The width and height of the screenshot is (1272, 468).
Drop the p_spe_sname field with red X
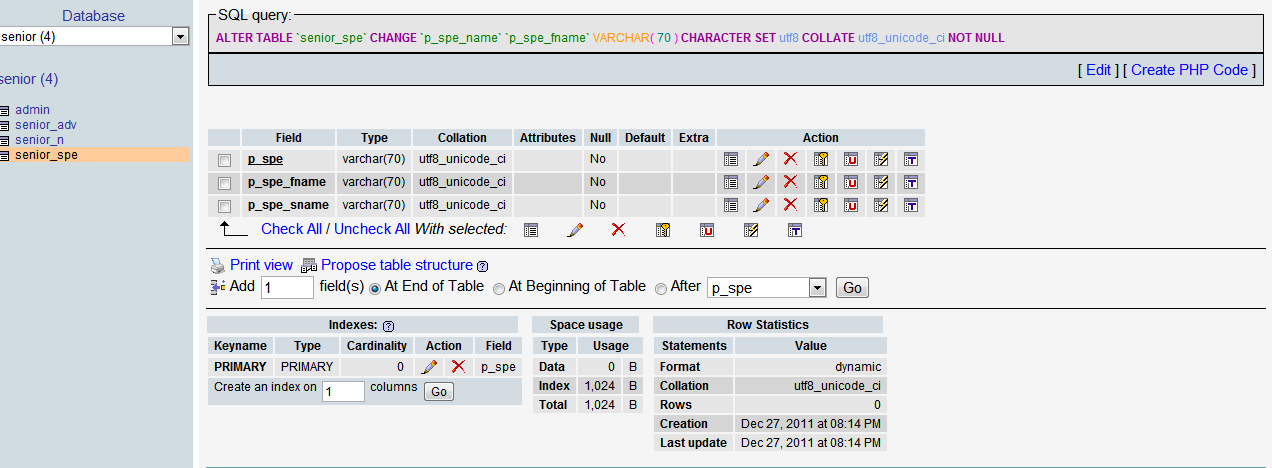pyautogui.click(x=790, y=205)
